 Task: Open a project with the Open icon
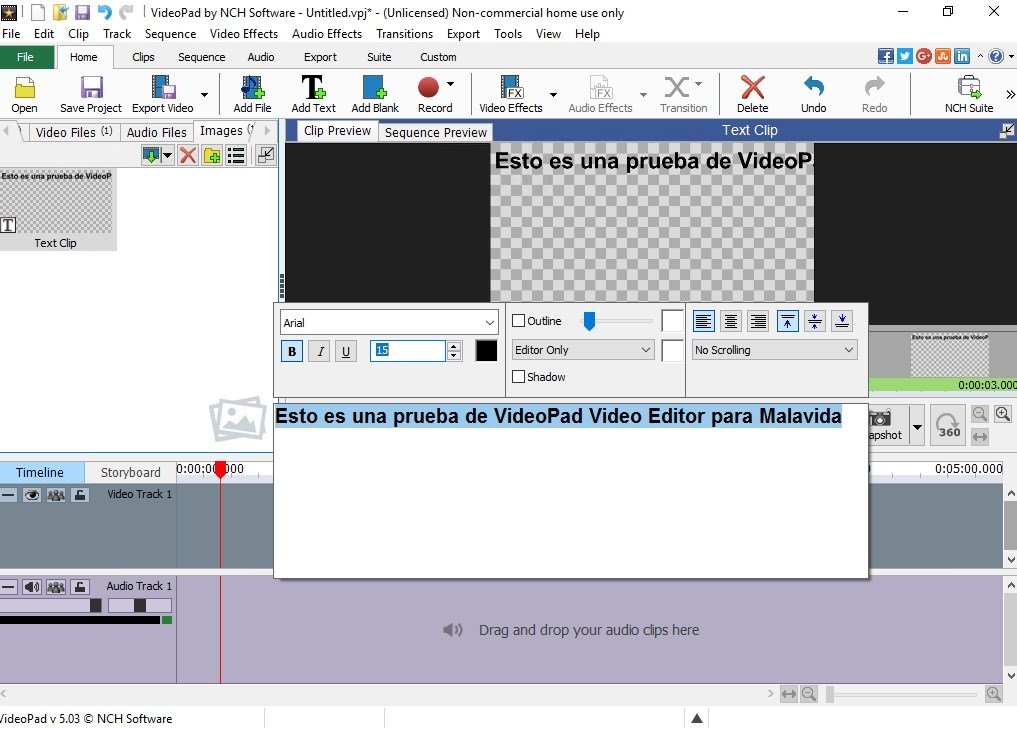tap(24, 94)
